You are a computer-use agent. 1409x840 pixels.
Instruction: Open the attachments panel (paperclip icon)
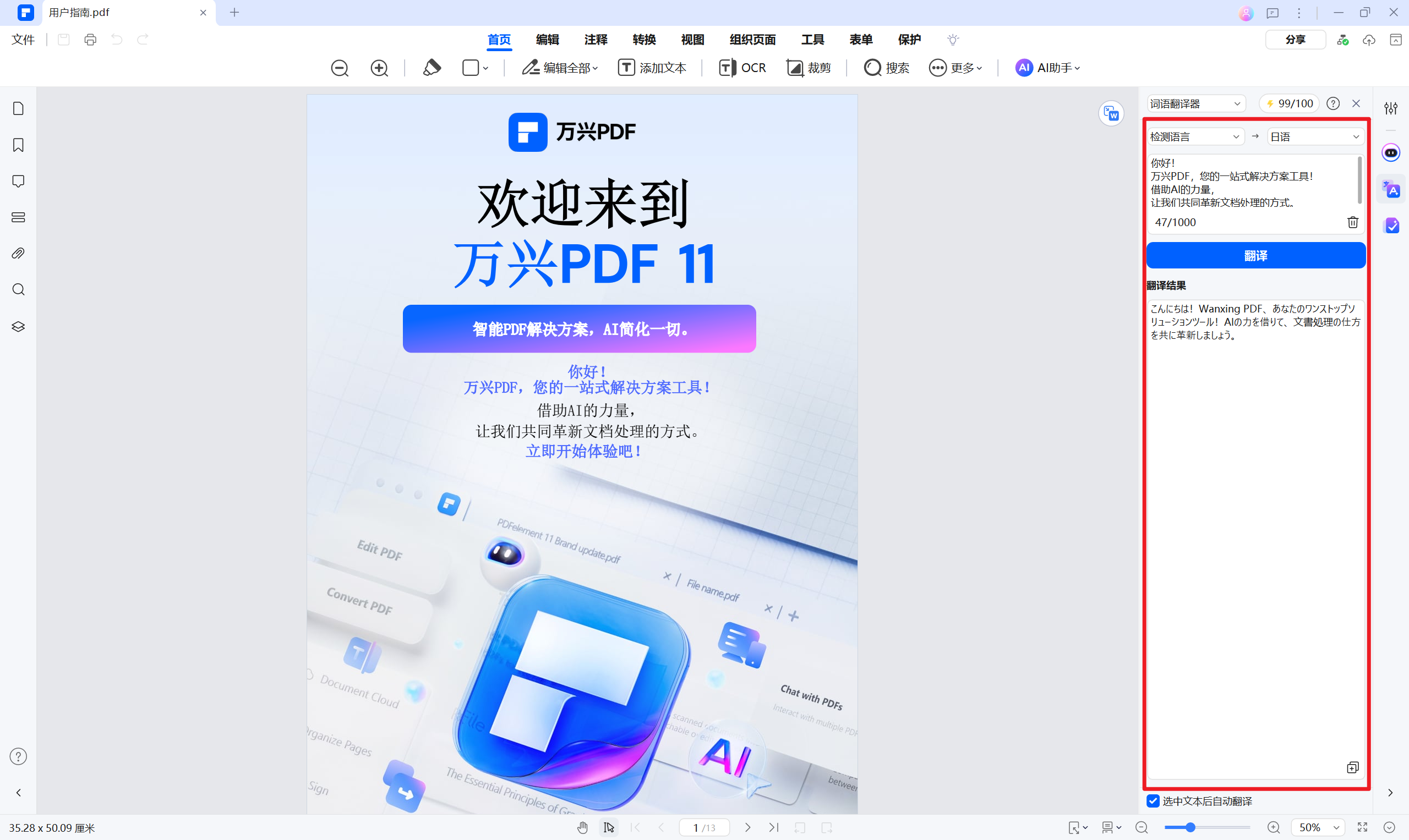point(18,254)
